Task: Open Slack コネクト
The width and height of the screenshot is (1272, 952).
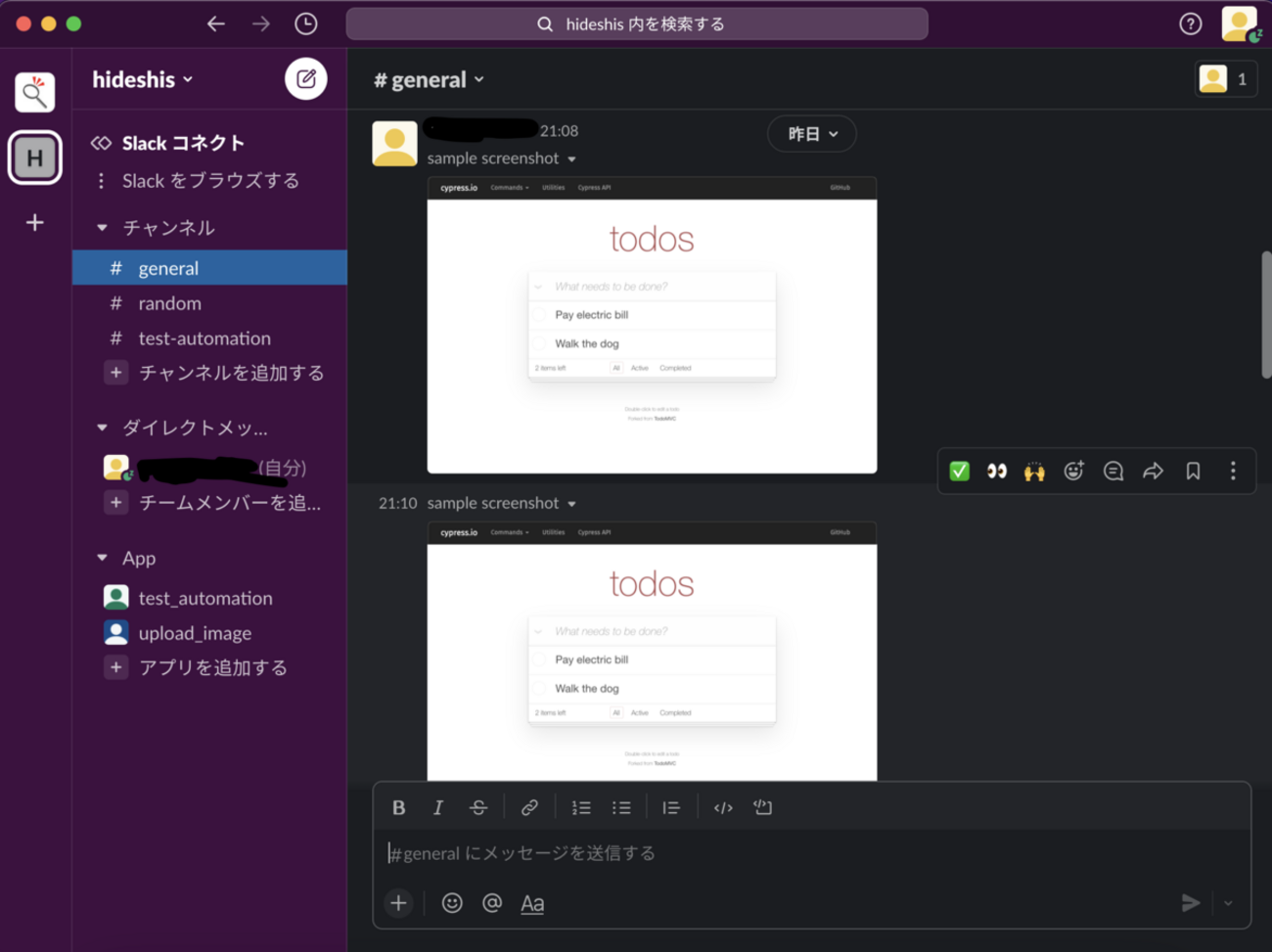Action: 209,143
